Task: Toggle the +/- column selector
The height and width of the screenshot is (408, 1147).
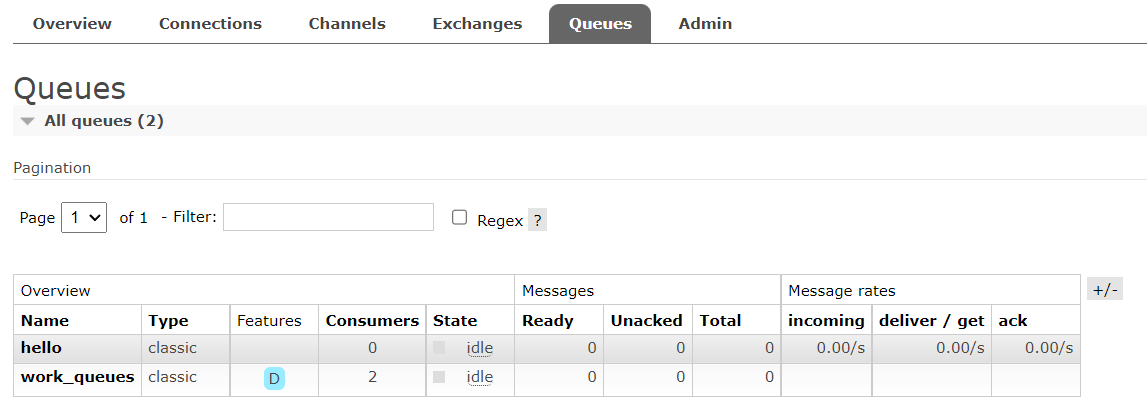Action: (x=1106, y=290)
